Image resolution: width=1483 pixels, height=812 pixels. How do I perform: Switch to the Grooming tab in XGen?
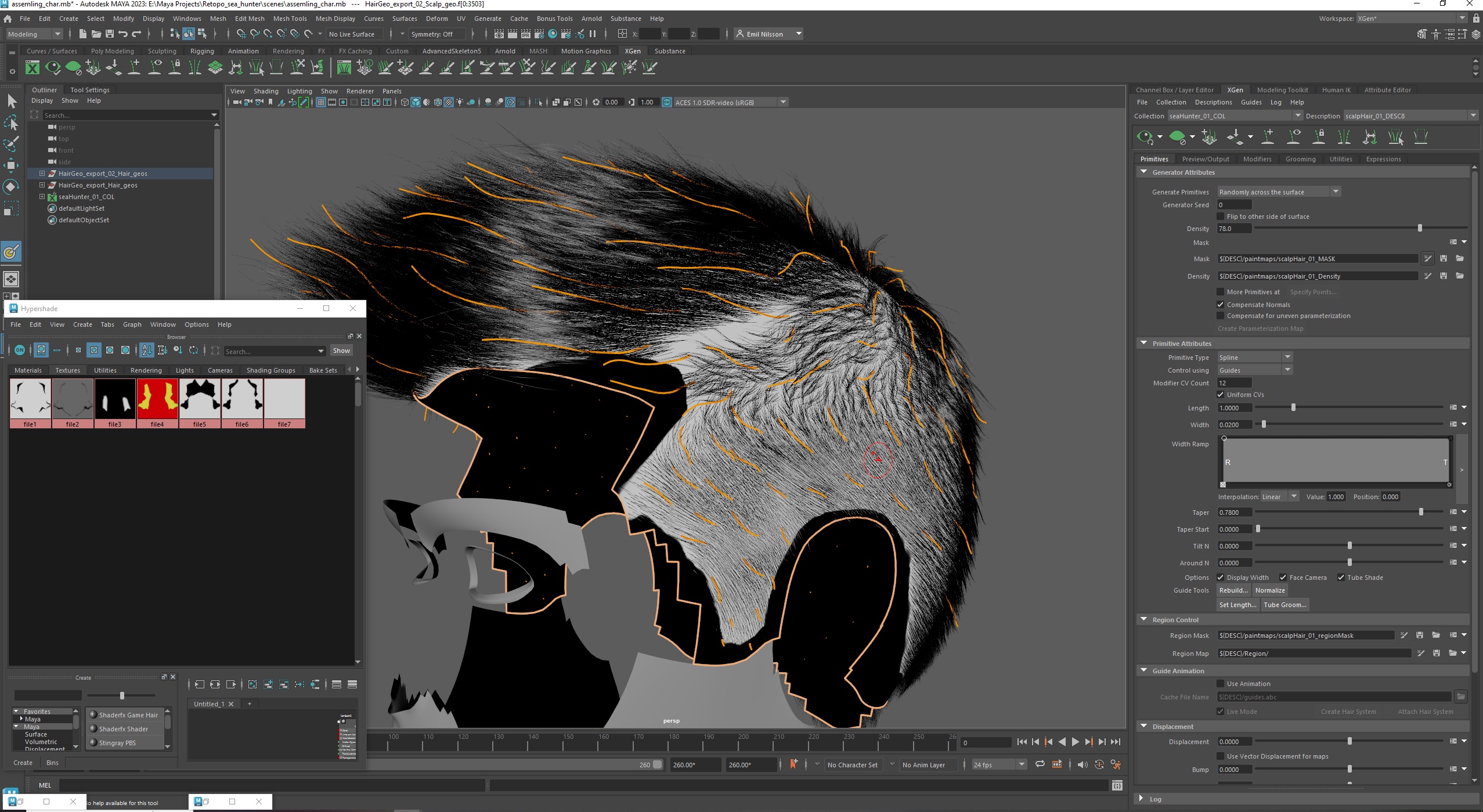(x=1300, y=158)
